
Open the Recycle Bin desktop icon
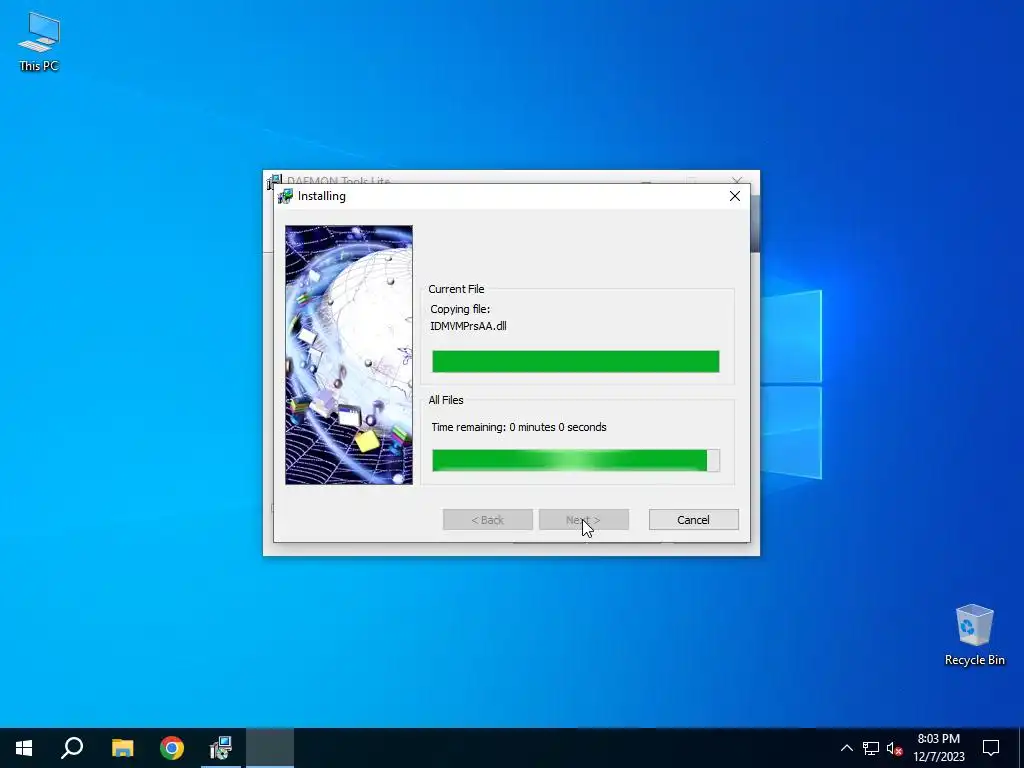[x=974, y=635]
